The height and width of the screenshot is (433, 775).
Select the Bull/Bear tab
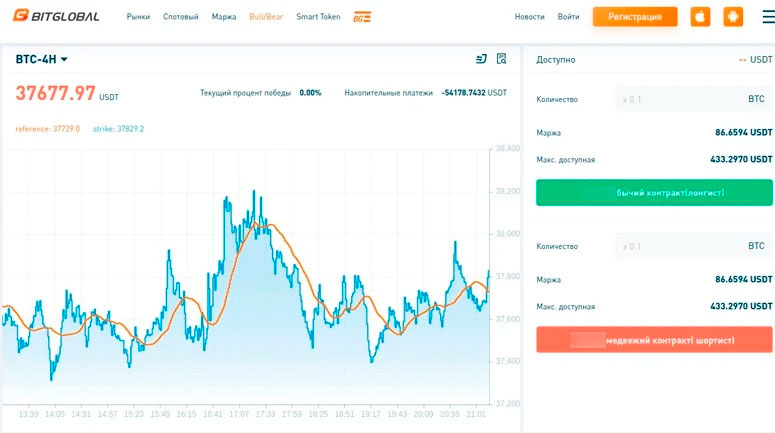(266, 17)
